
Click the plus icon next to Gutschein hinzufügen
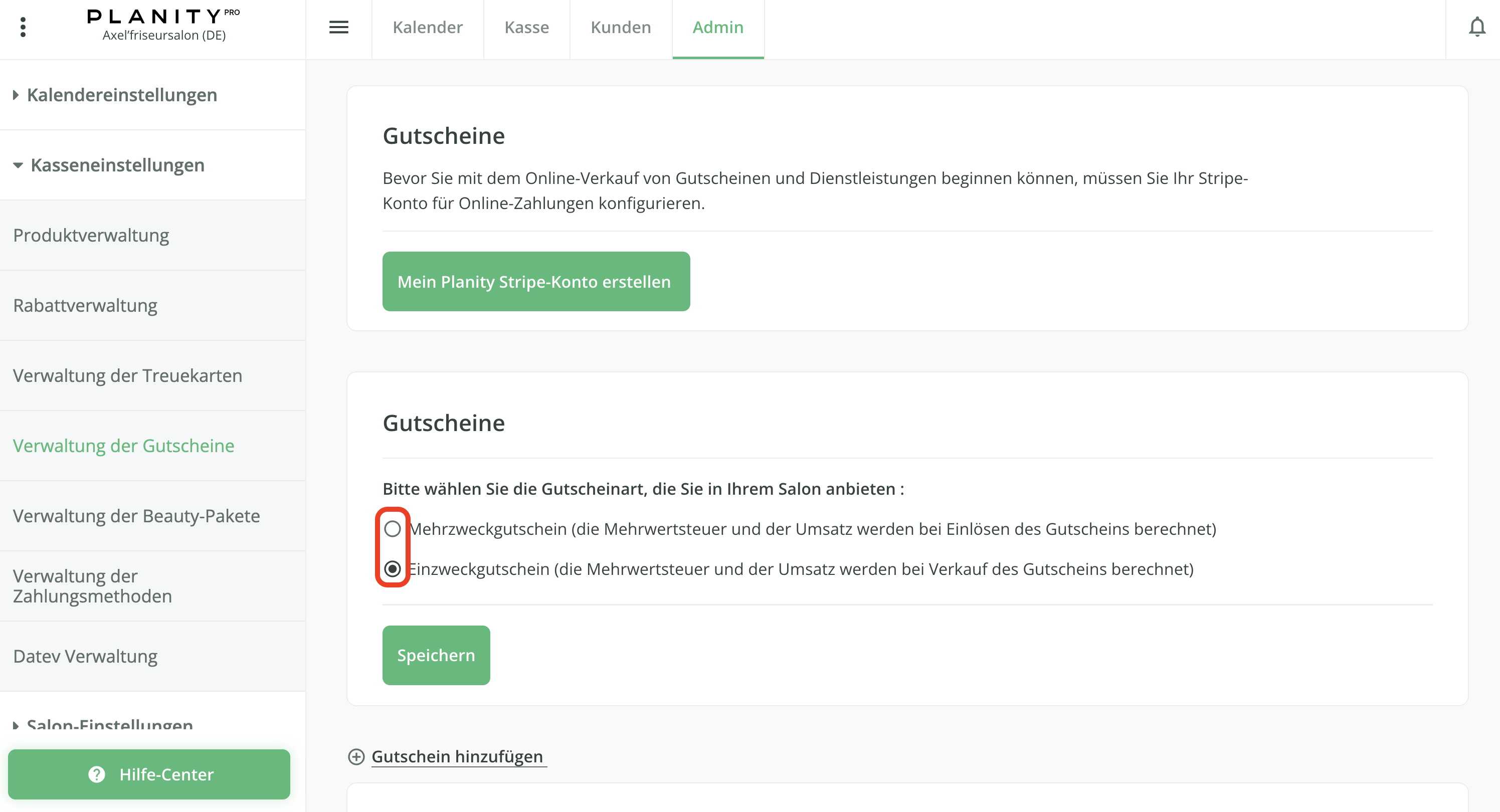point(356,756)
